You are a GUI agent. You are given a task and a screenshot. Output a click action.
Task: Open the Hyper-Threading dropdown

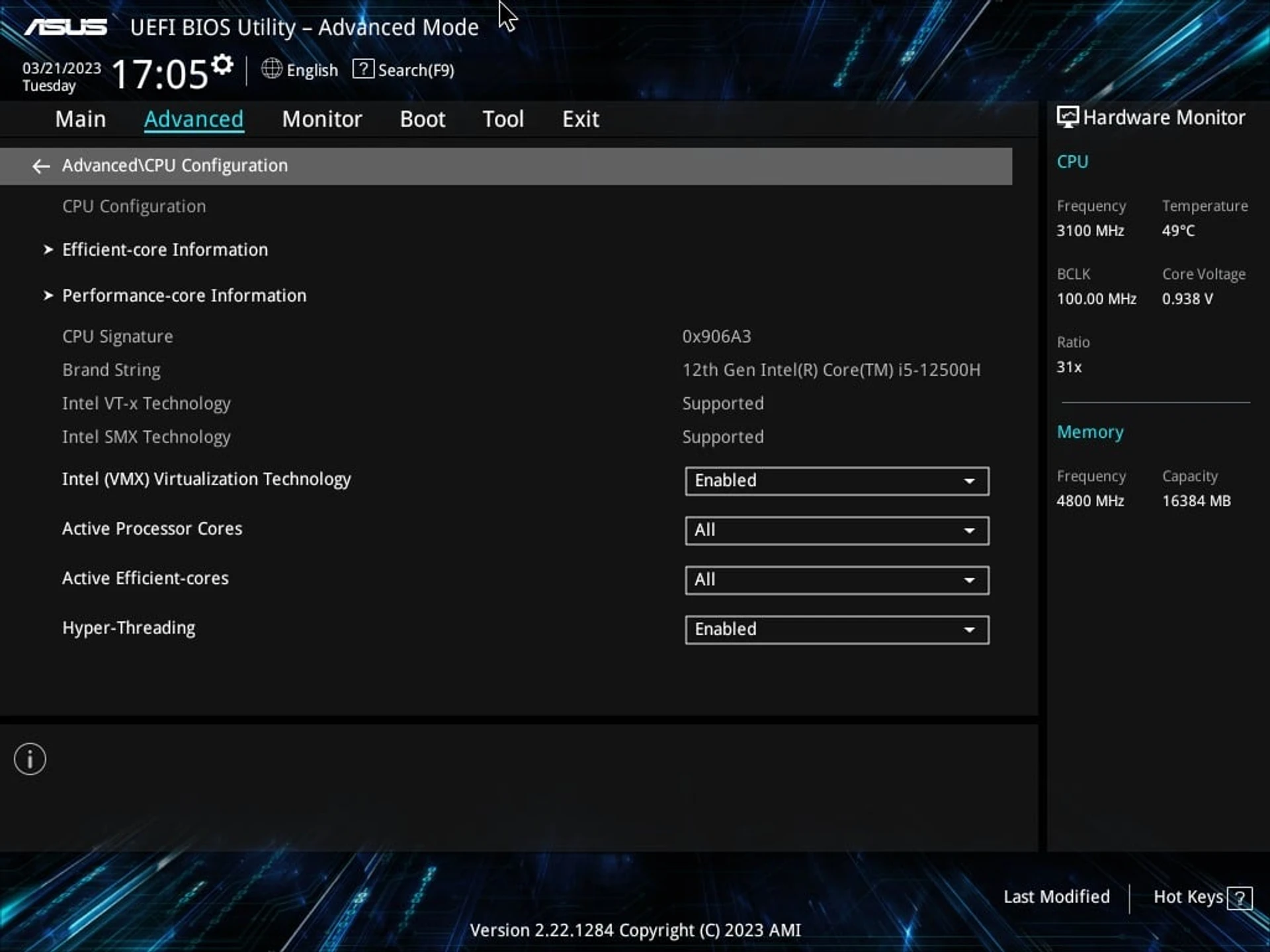837,629
